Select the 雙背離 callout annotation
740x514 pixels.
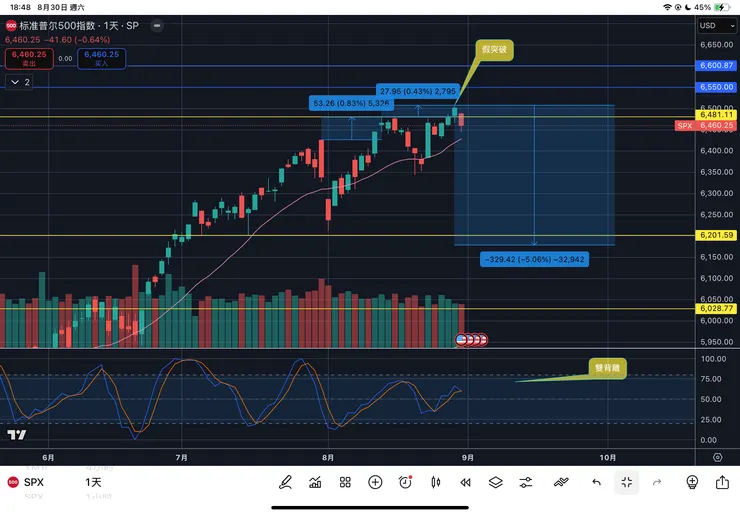click(x=607, y=368)
